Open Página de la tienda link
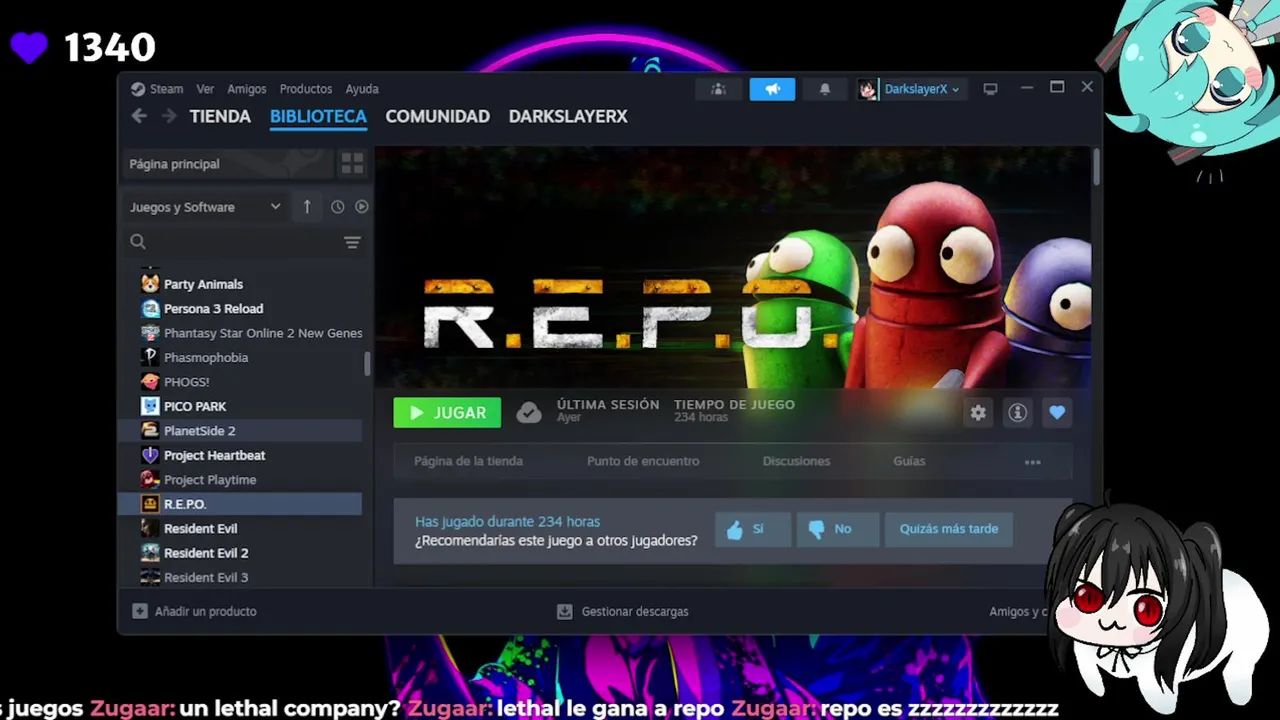This screenshot has height=720, width=1280. point(468,461)
